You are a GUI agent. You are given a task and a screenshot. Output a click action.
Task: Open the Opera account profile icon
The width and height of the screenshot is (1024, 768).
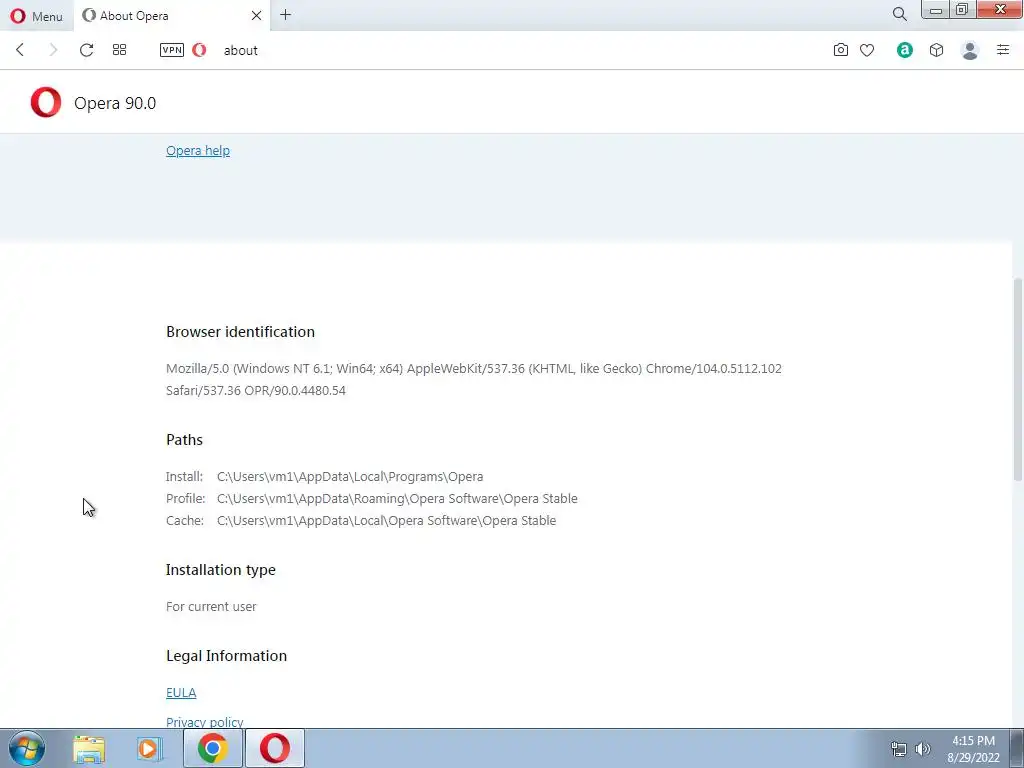tap(970, 50)
